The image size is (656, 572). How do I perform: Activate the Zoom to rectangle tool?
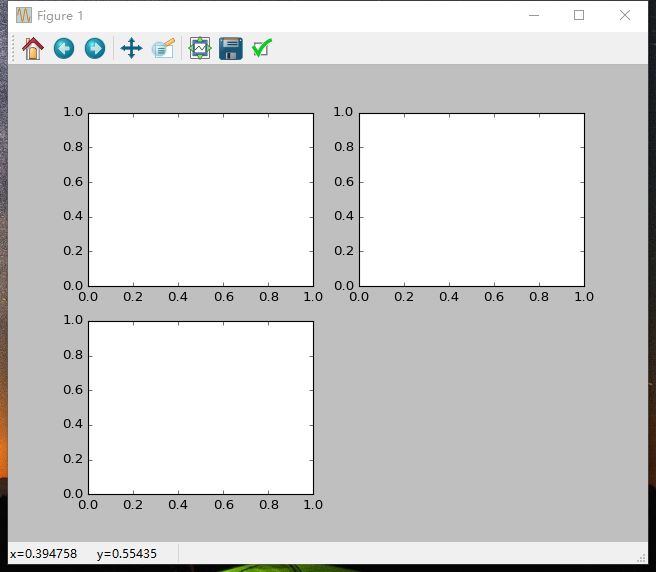click(x=163, y=49)
